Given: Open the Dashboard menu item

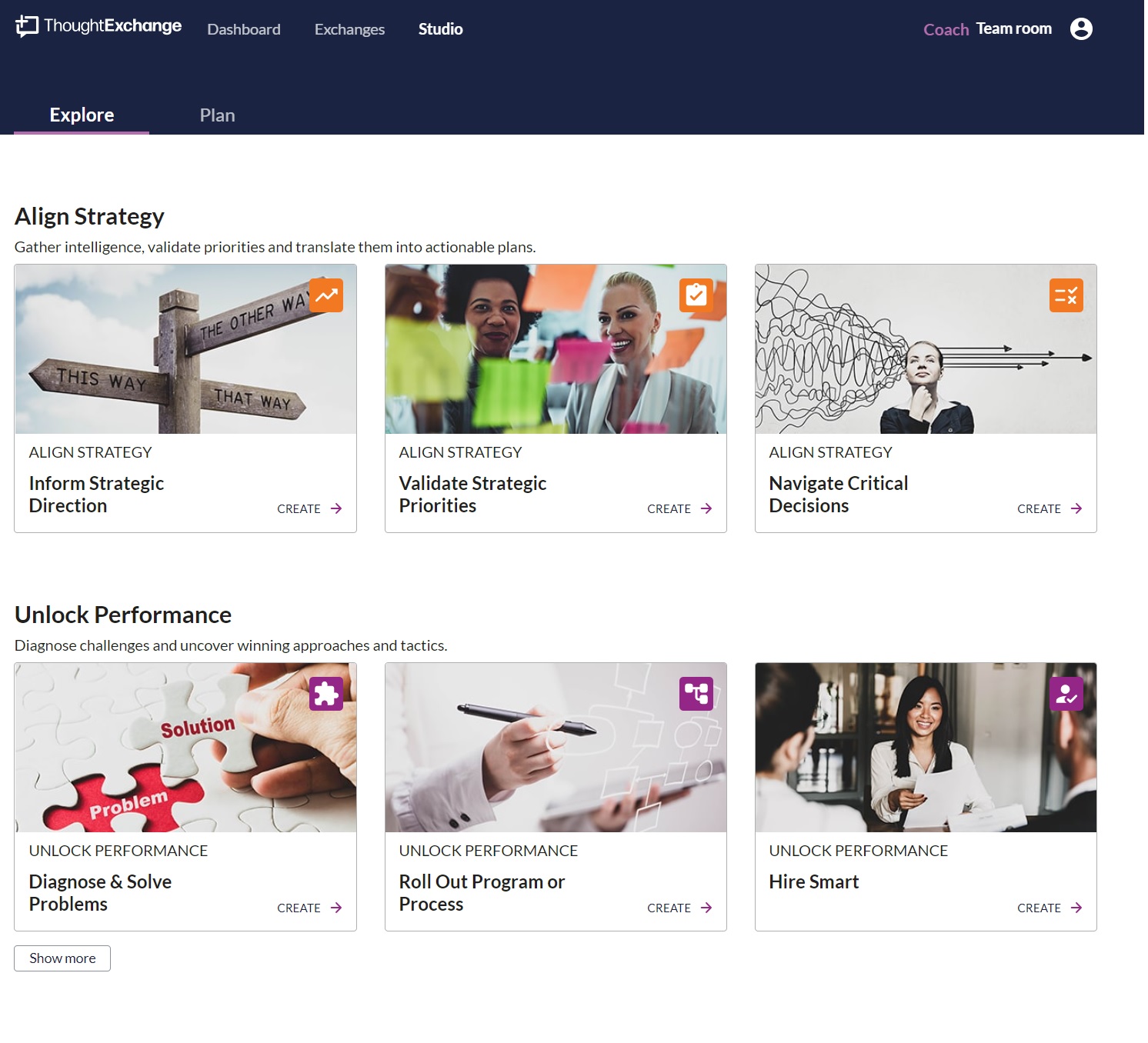Looking at the screenshot, I should click(244, 29).
